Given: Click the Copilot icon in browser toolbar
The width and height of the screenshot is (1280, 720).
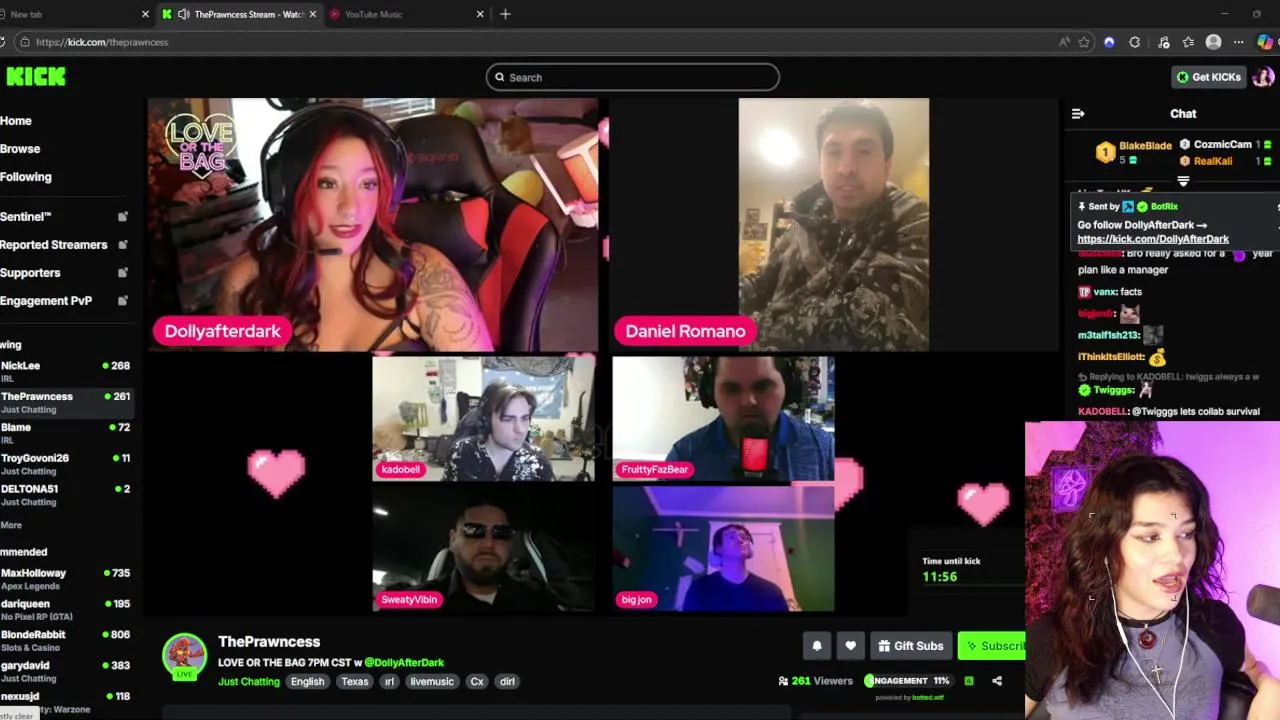Looking at the screenshot, I should 1265,42.
